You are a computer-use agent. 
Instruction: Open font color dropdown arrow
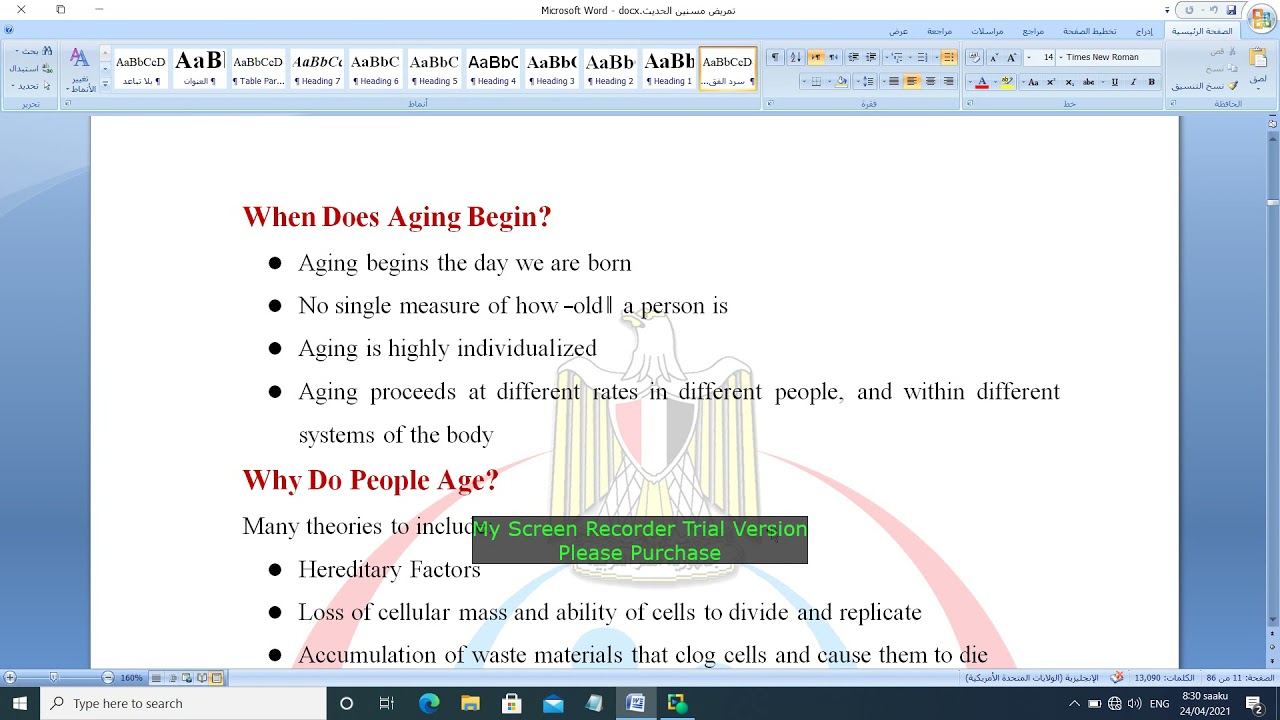(x=971, y=82)
